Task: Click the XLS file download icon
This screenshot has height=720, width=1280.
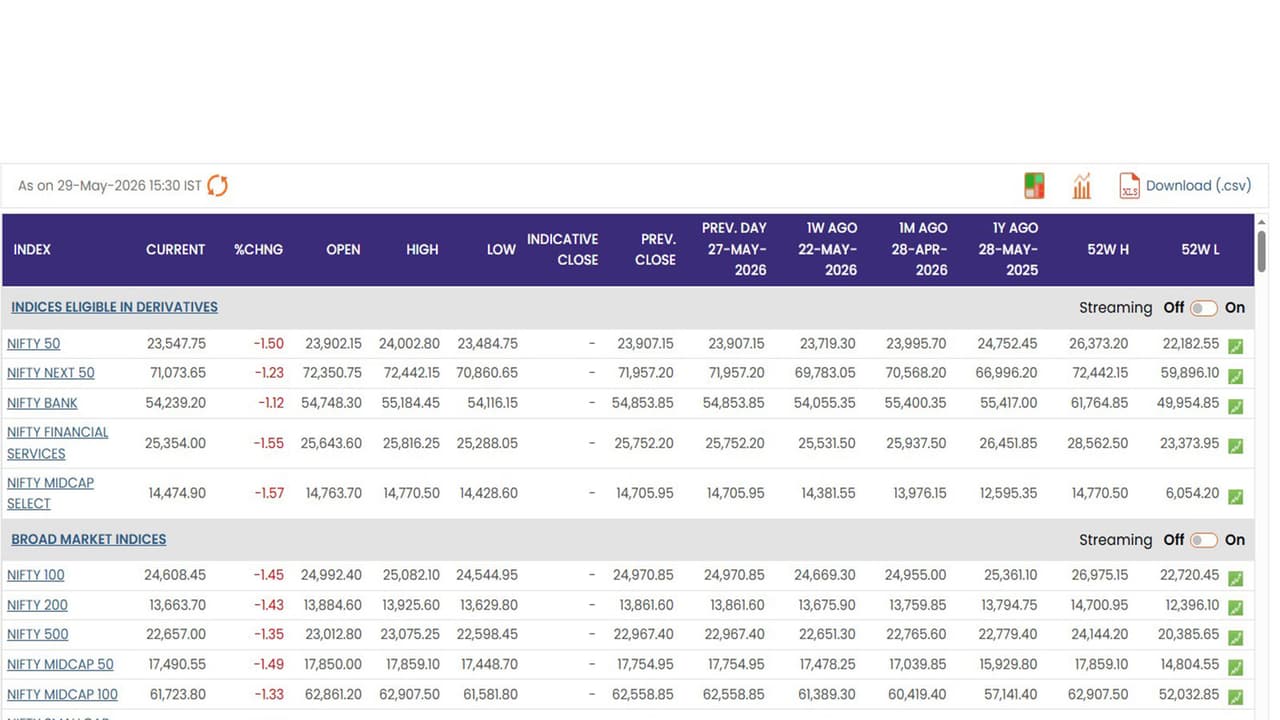Action: (x=1129, y=186)
